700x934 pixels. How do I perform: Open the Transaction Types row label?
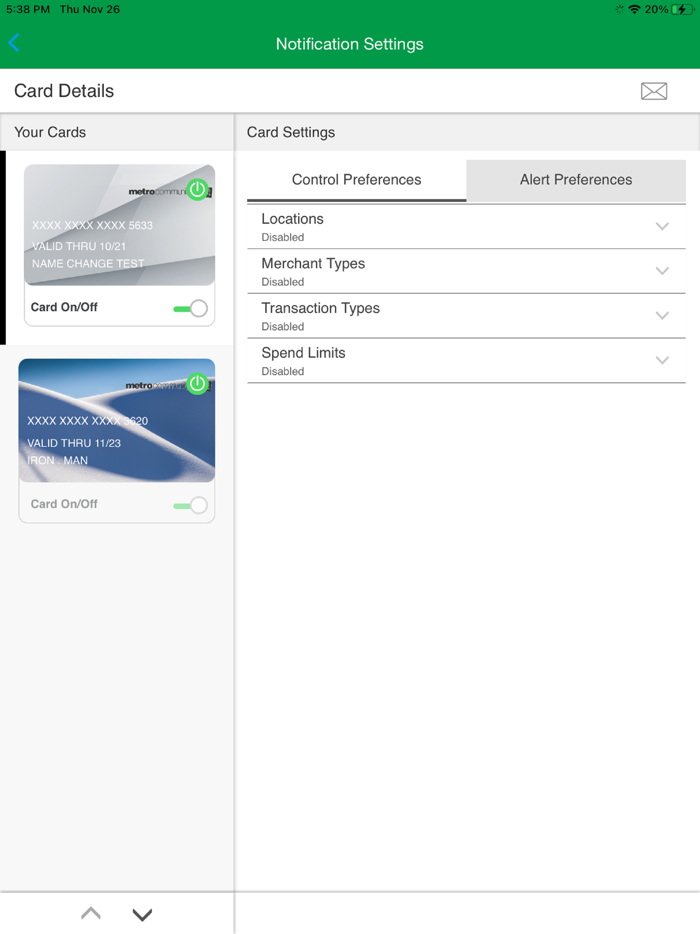(x=321, y=308)
